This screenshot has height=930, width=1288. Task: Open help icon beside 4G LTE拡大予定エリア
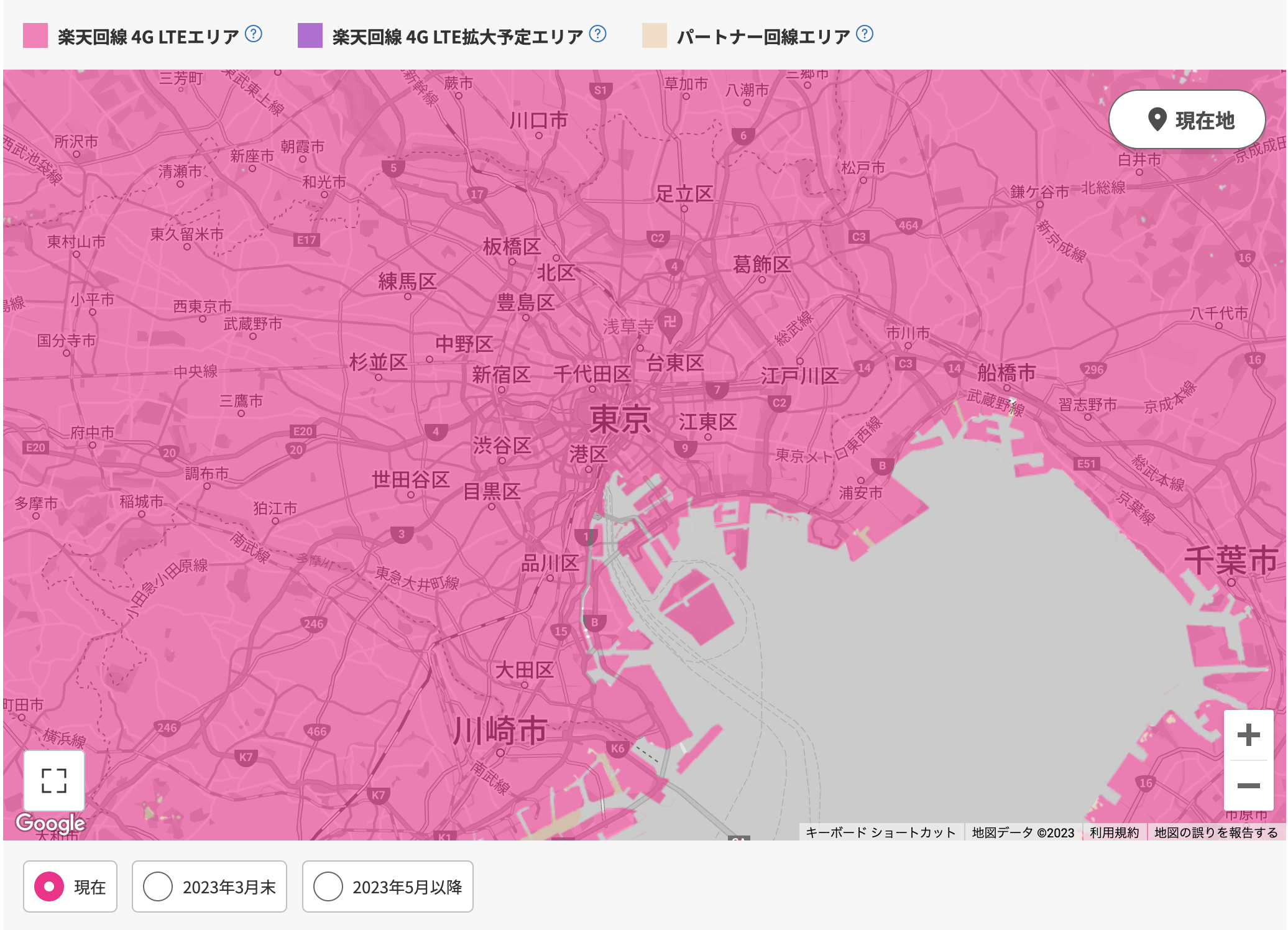[597, 34]
